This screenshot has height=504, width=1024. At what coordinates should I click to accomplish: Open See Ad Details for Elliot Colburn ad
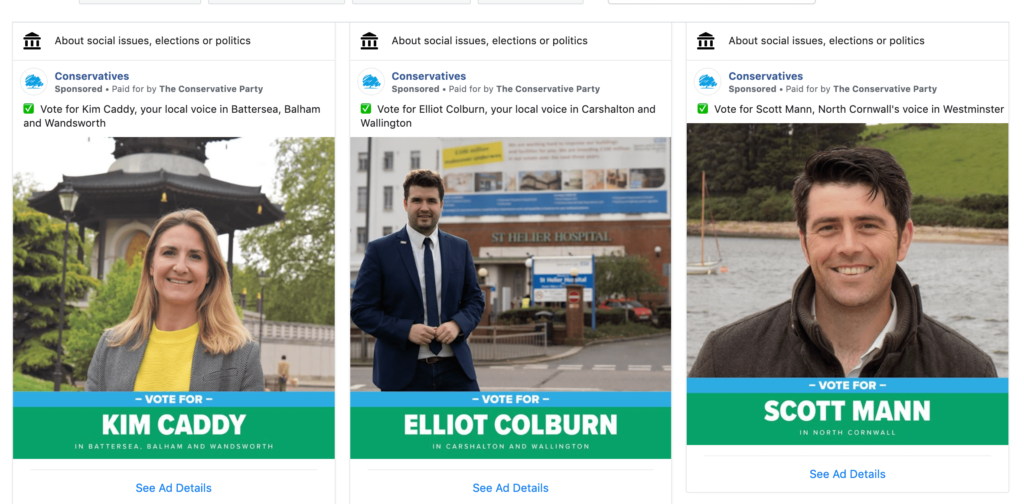click(x=511, y=488)
